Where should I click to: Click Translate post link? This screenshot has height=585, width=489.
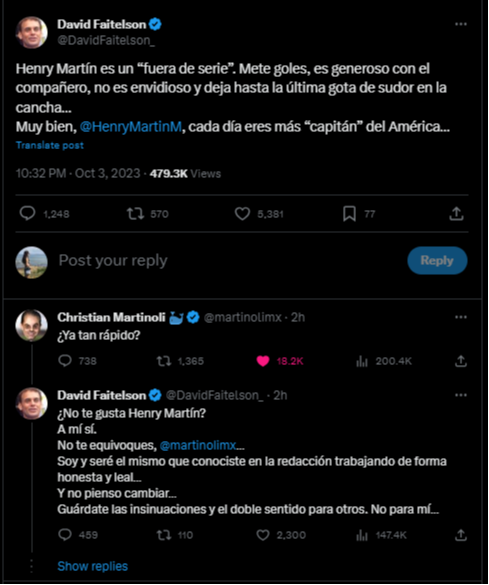point(50,145)
